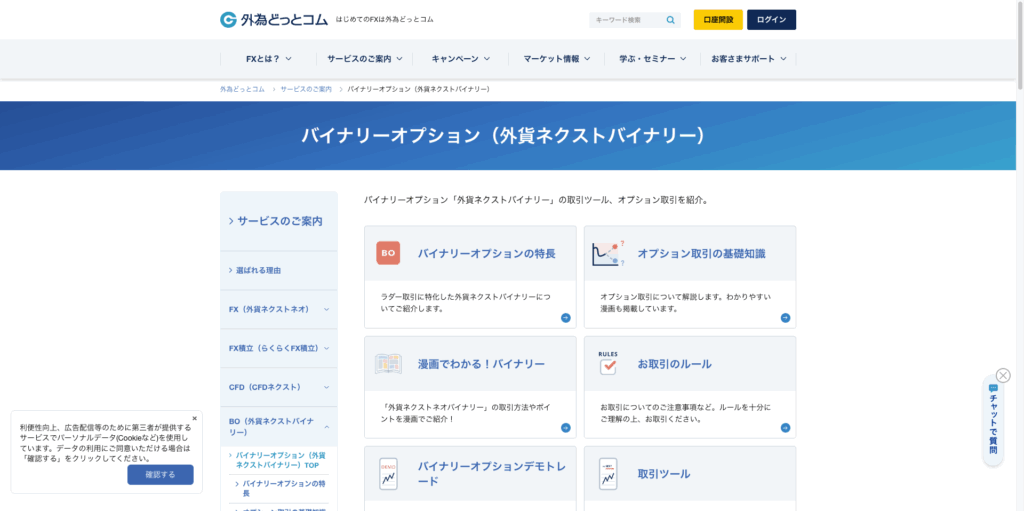The image size is (1024, 511).
Task: Click the 口座開設 button
Action: (718, 20)
